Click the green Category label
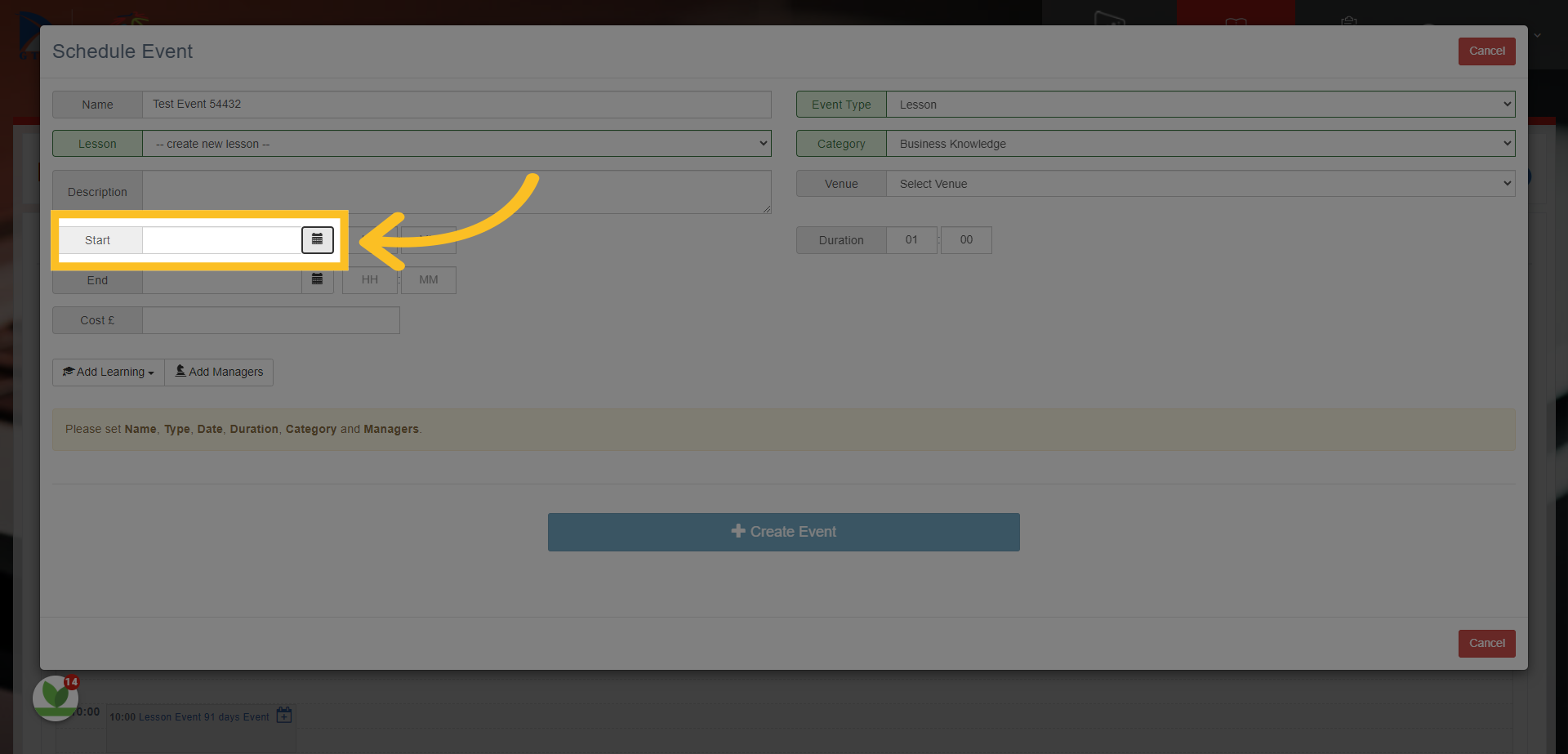Viewport: 1568px width, 754px height. pos(841,144)
